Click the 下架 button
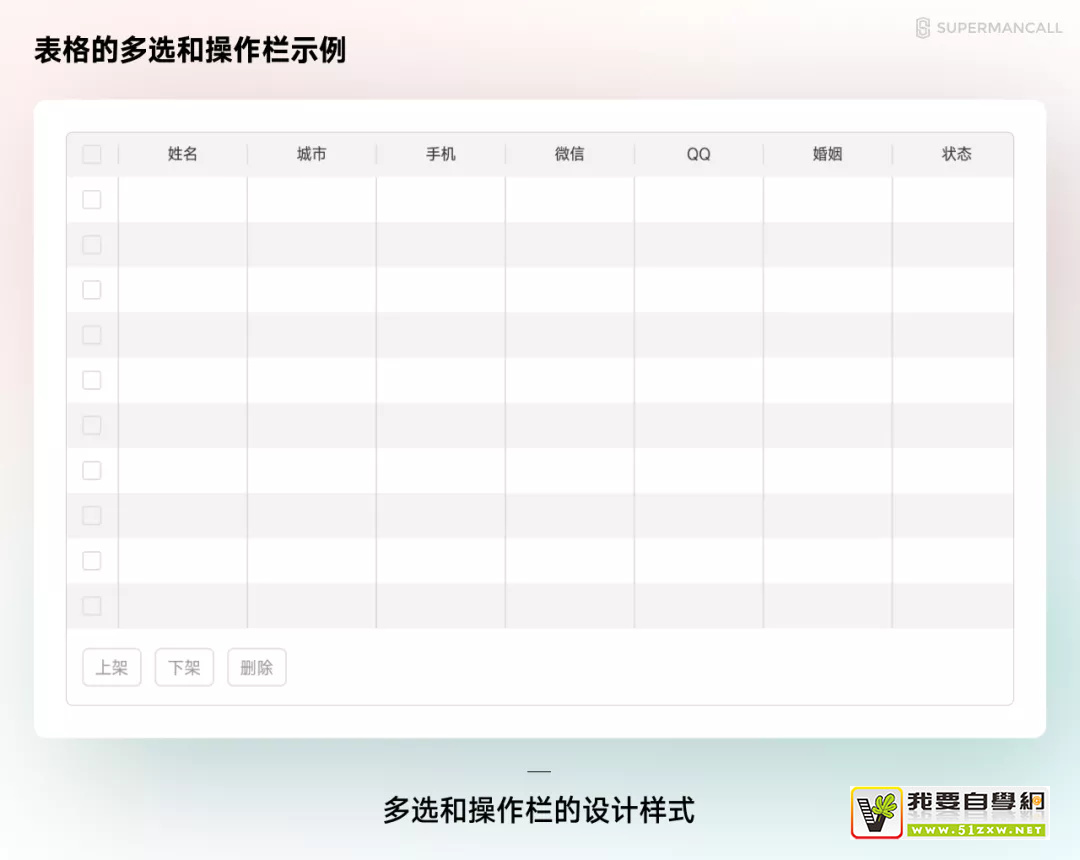 pos(184,668)
